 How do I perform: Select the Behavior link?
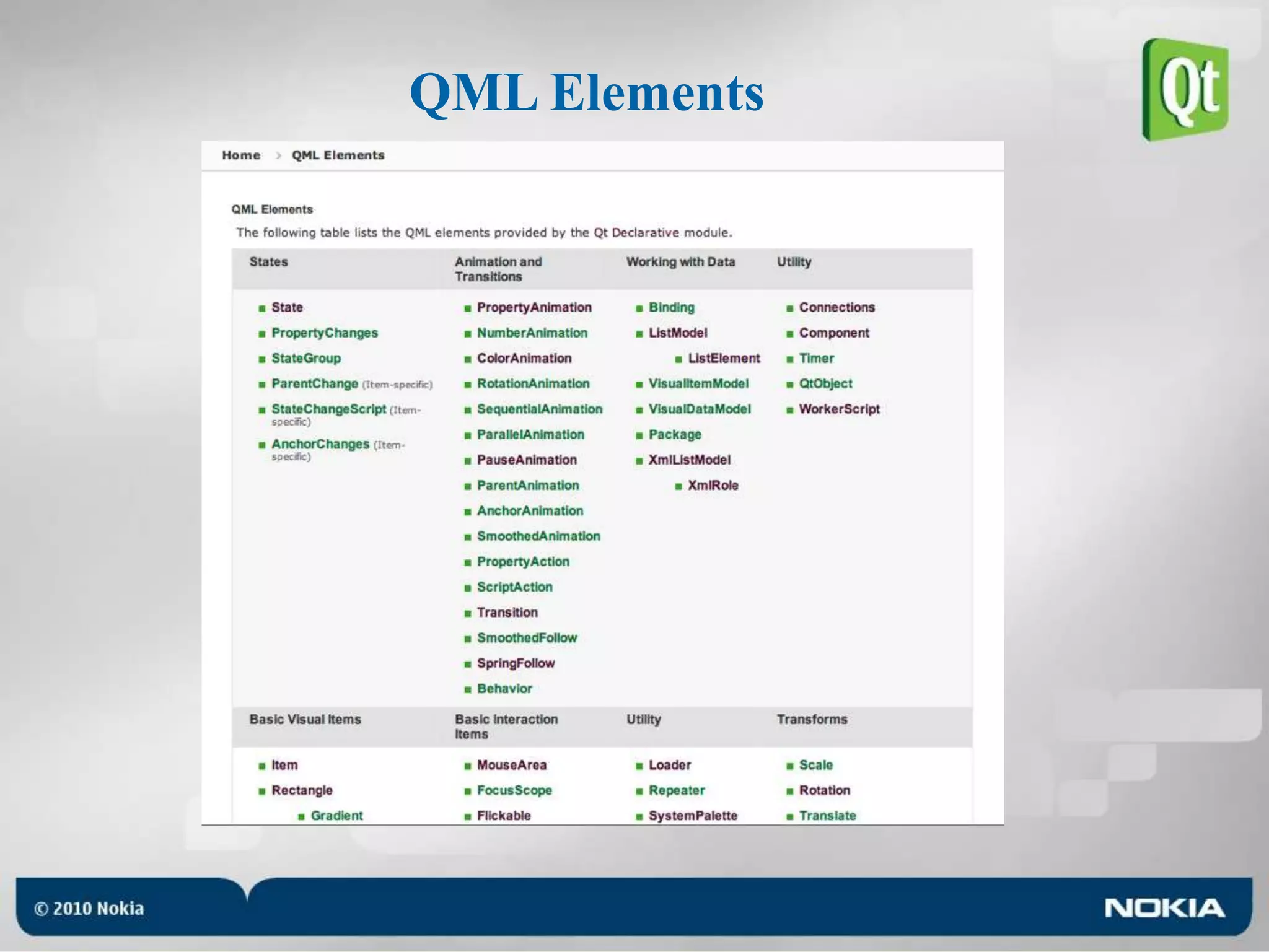tap(504, 689)
